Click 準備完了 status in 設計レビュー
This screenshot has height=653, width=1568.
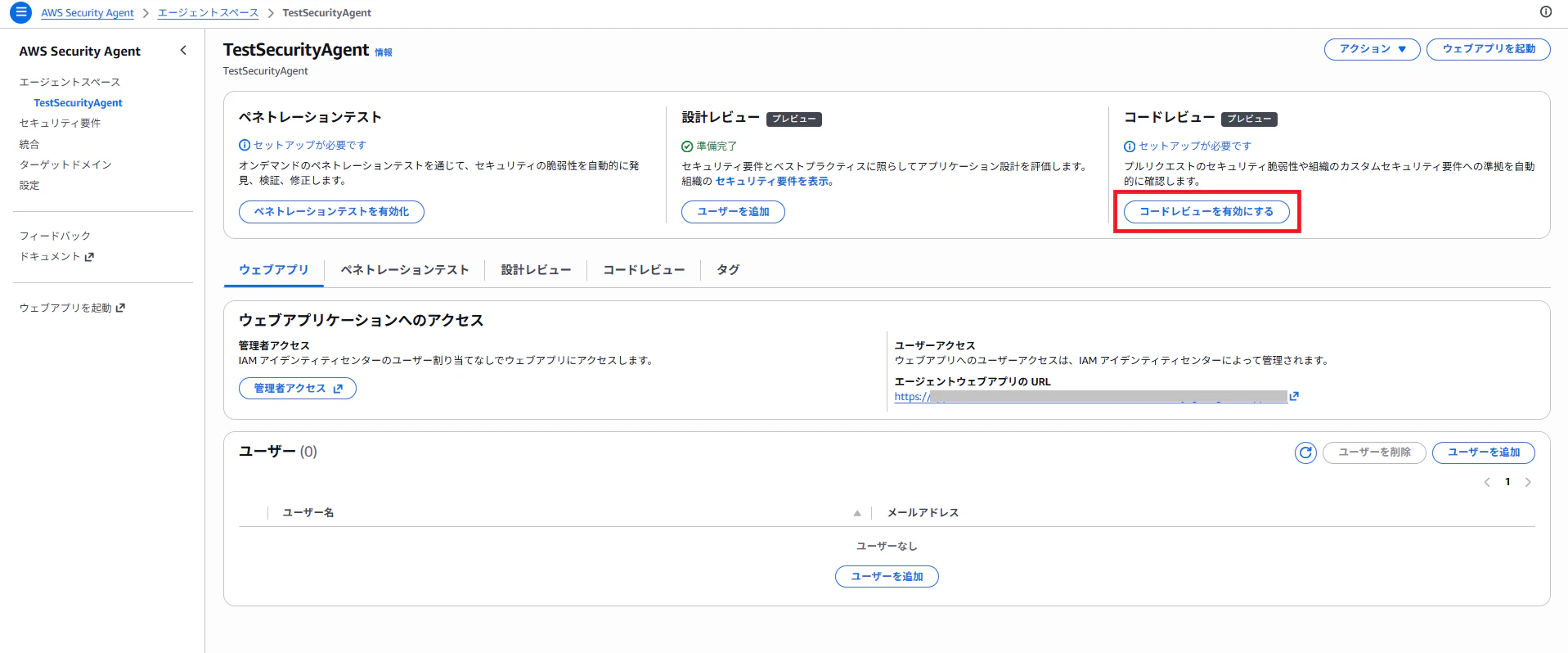pos(709,146)
